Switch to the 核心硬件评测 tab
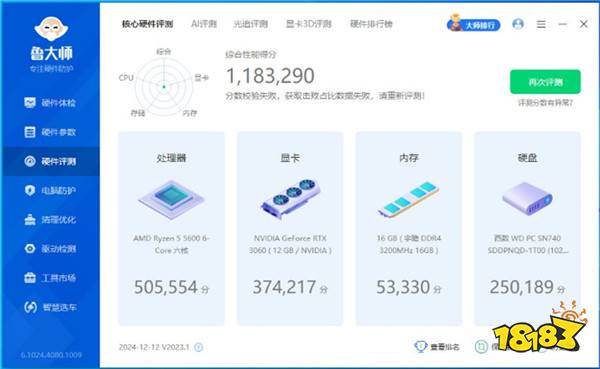Image resolution: width=600 pixels, height=369 pixels. [147, 24]
